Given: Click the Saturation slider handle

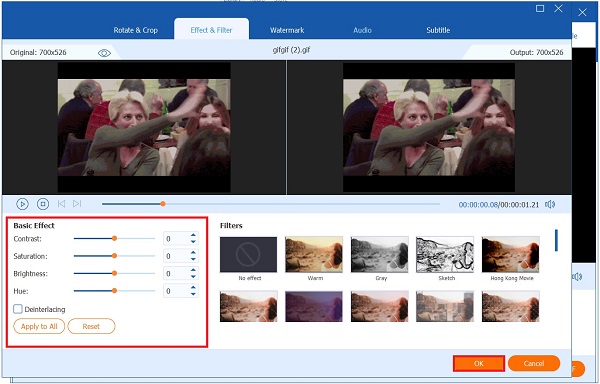Looking at the screenshot, I should tap(114, 256).
